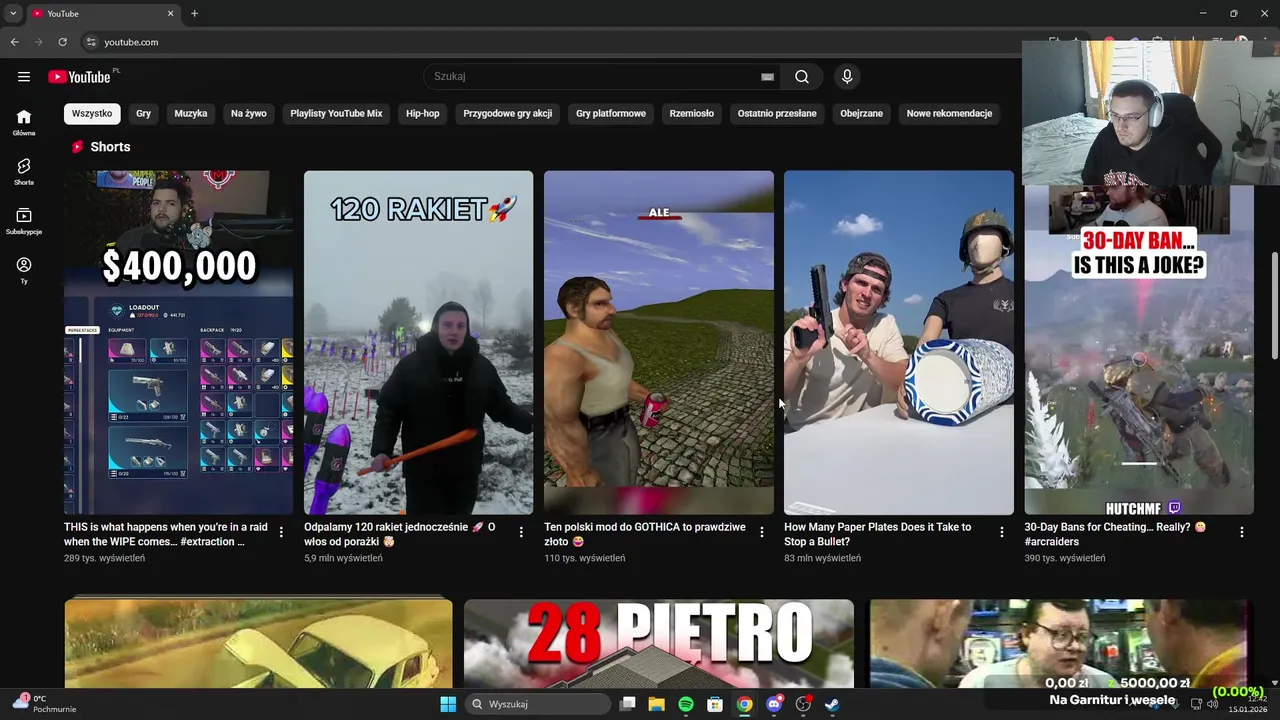This screenshot has height=720, width=1280.
Task: Click the YouTube logo
Action: (x=79, y=77)
